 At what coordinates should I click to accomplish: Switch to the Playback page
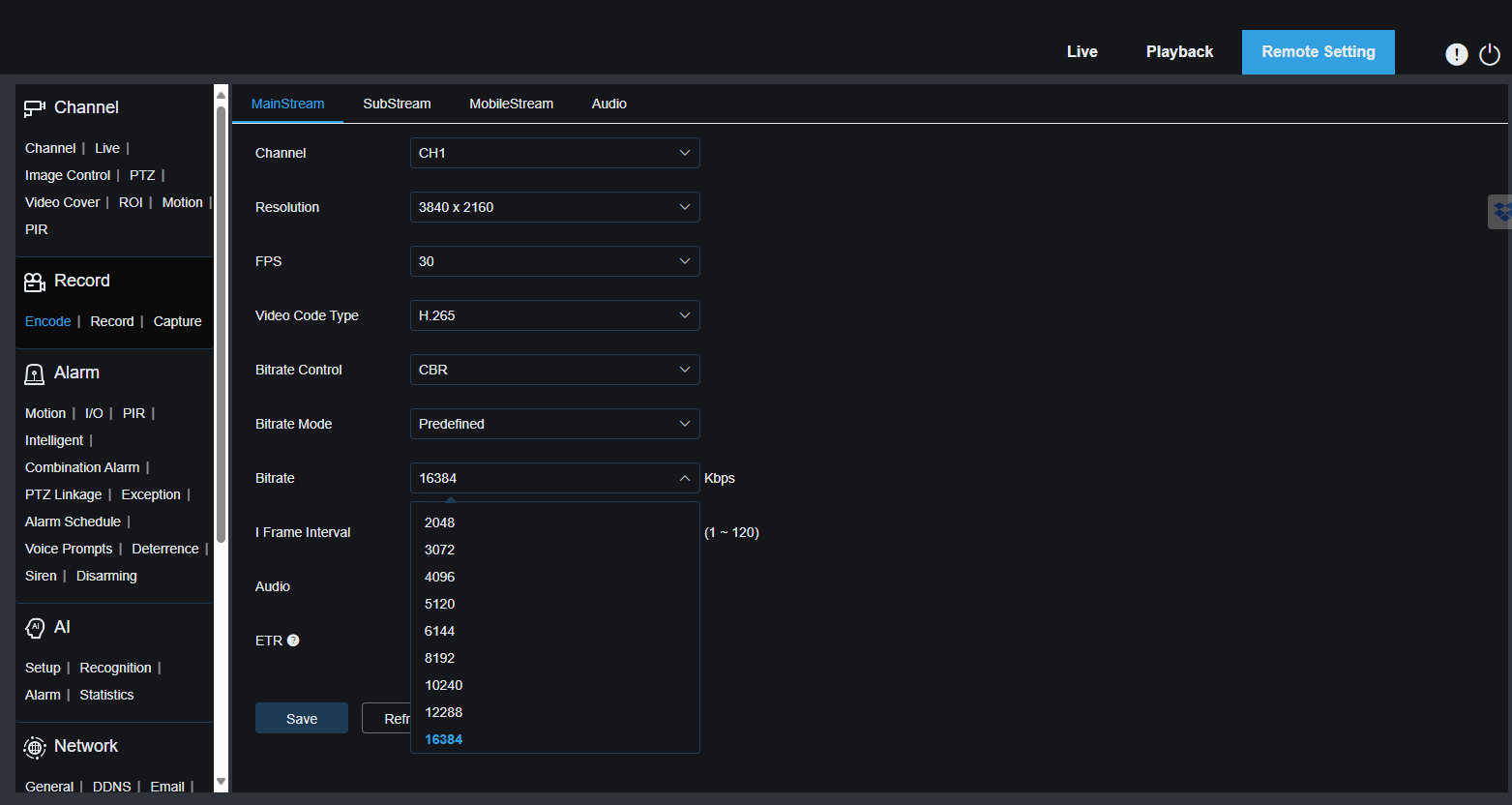(1179, 51)
